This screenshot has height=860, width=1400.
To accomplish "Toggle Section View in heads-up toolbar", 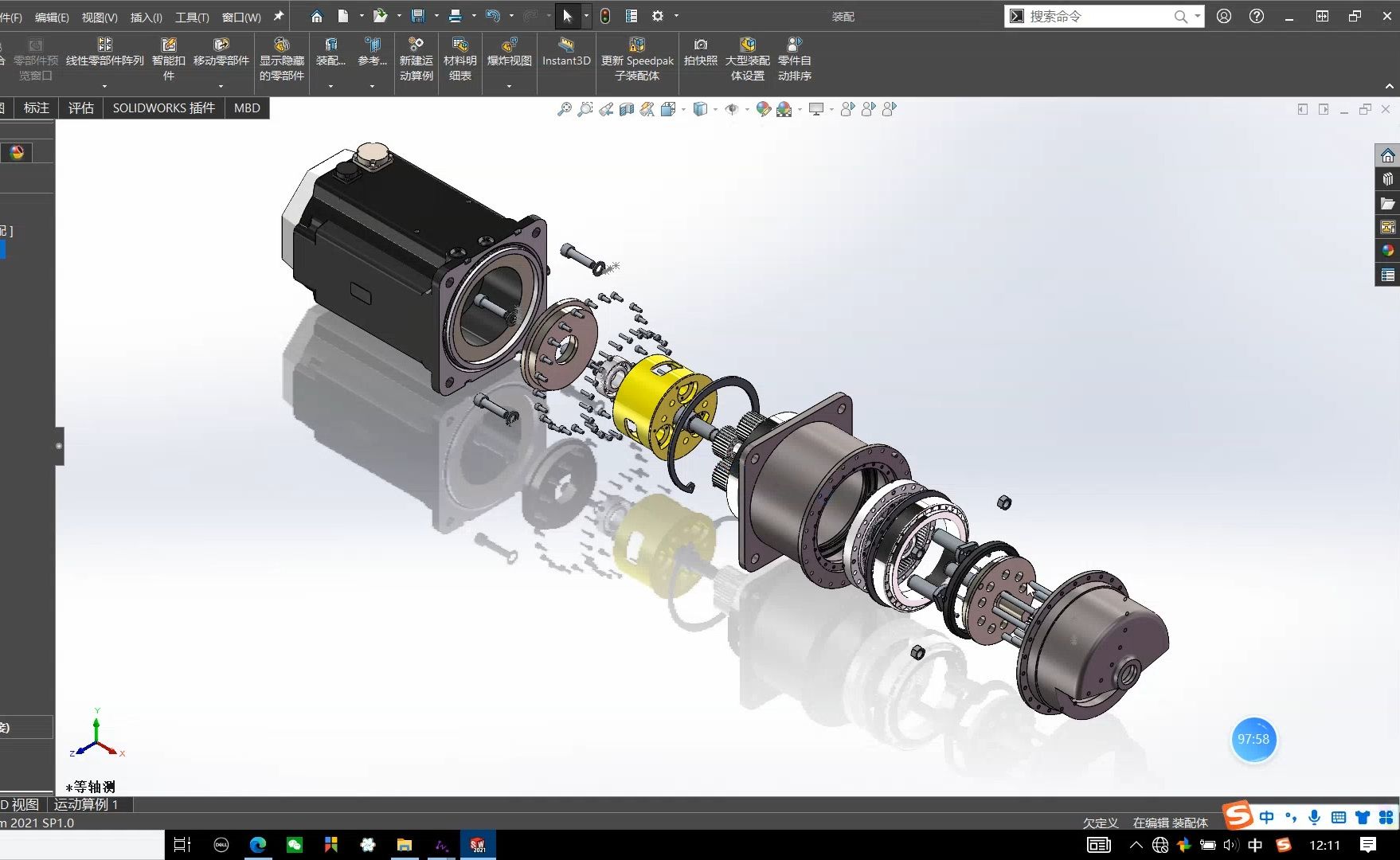I will pos(627,109).
